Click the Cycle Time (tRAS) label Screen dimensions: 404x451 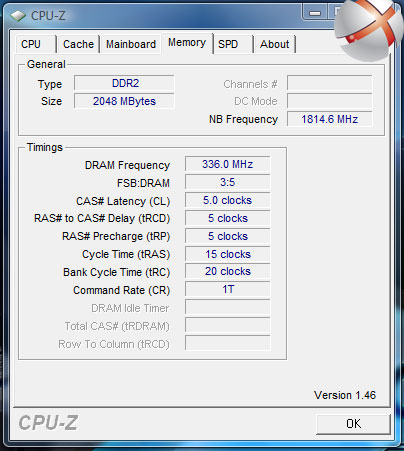126,254
